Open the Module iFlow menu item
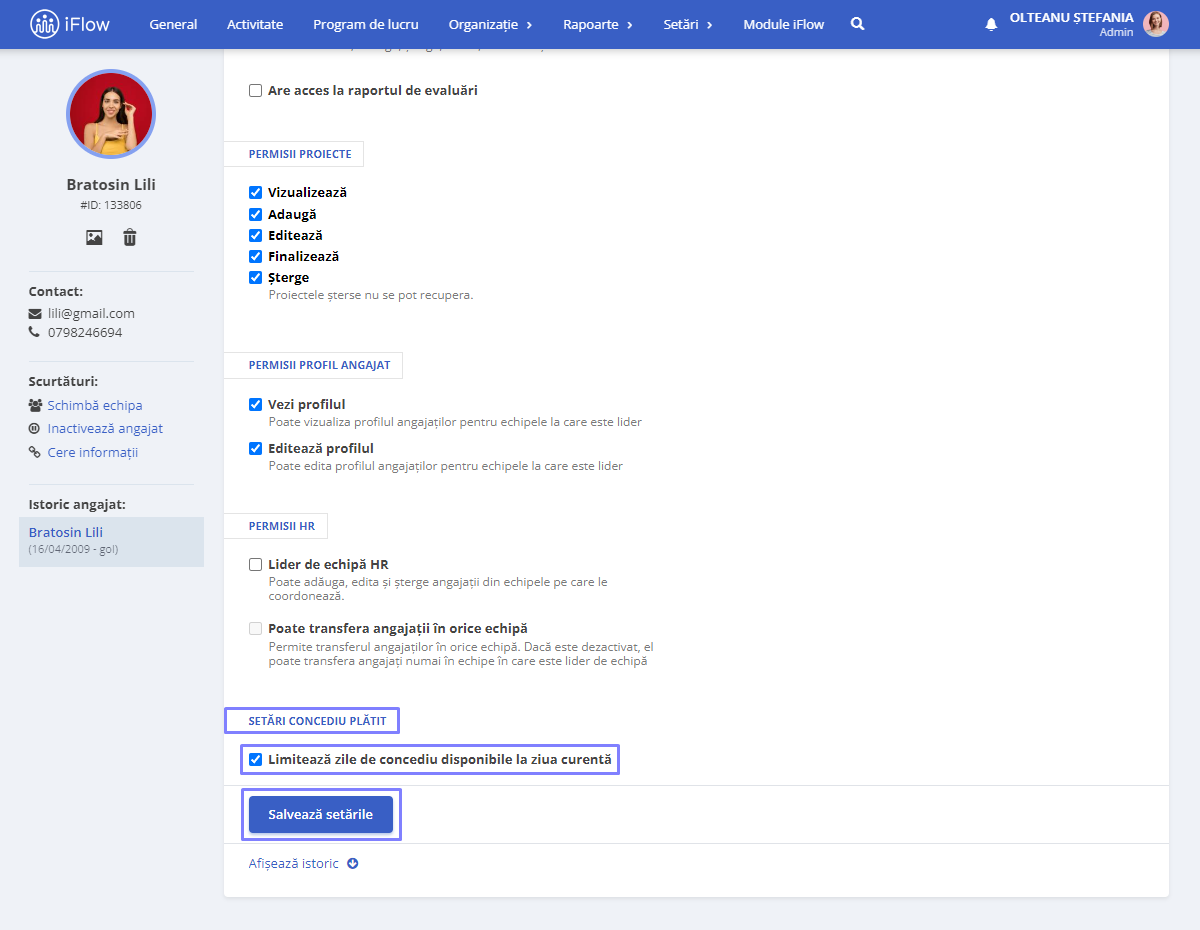The width and height of the screenshot is (1200, 930). 784,24
